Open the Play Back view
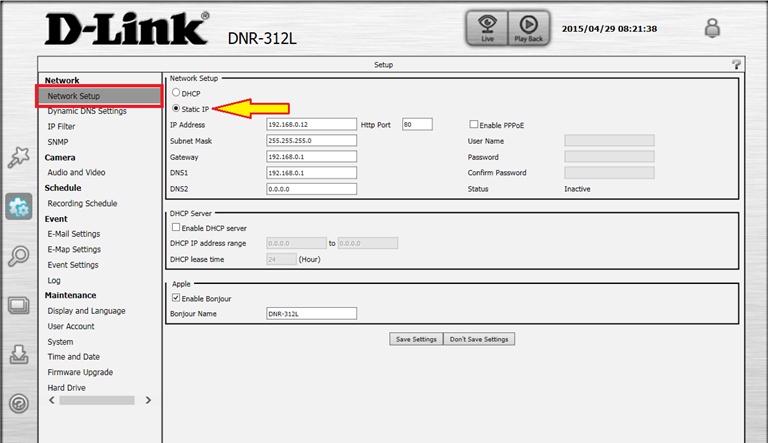Image resolution: width=768 pixels, height=443 pixels. pos(529,29)
